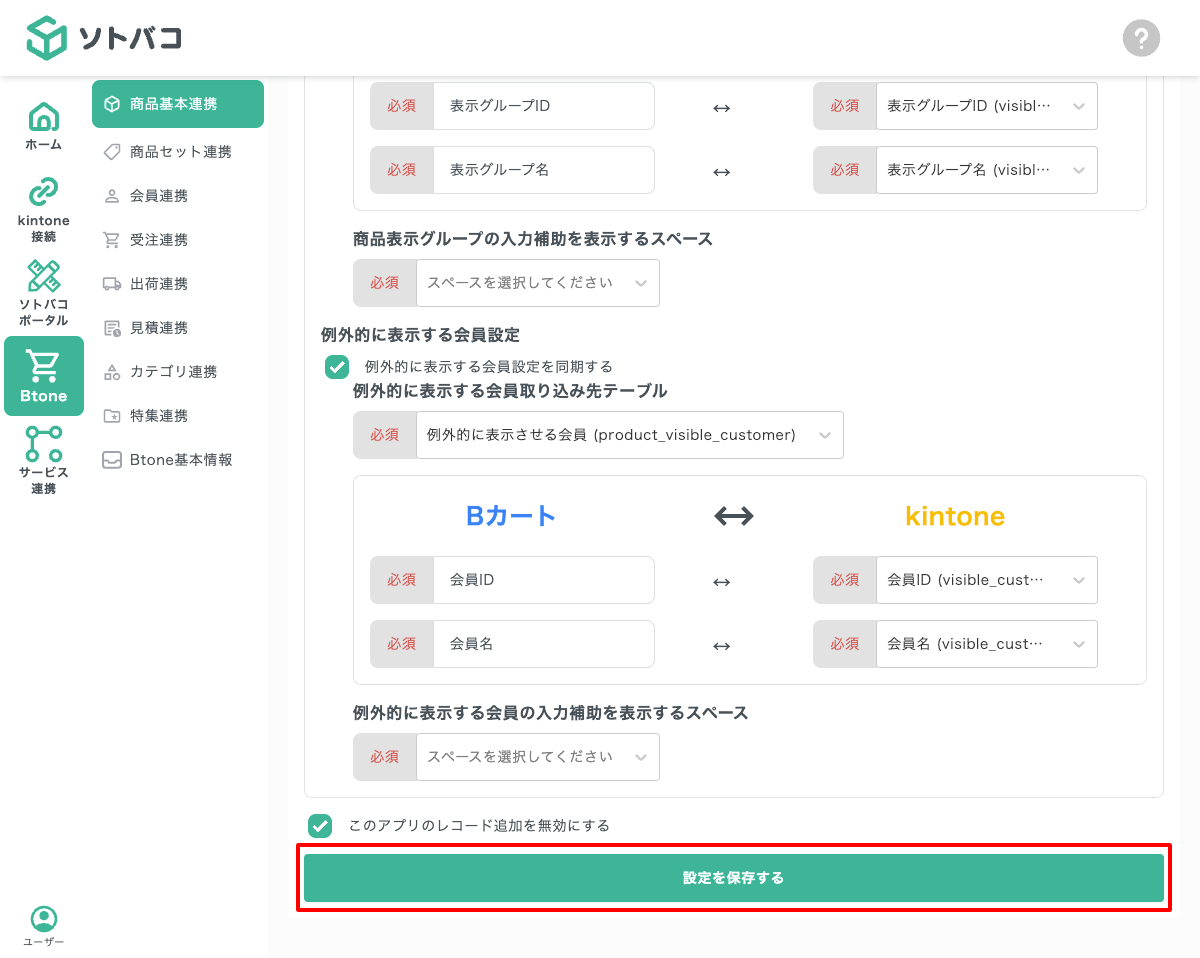Toggle the 必須 checkbox sync setting for exceptions
Screen dimensions: 1200x958
click(337, 367)
